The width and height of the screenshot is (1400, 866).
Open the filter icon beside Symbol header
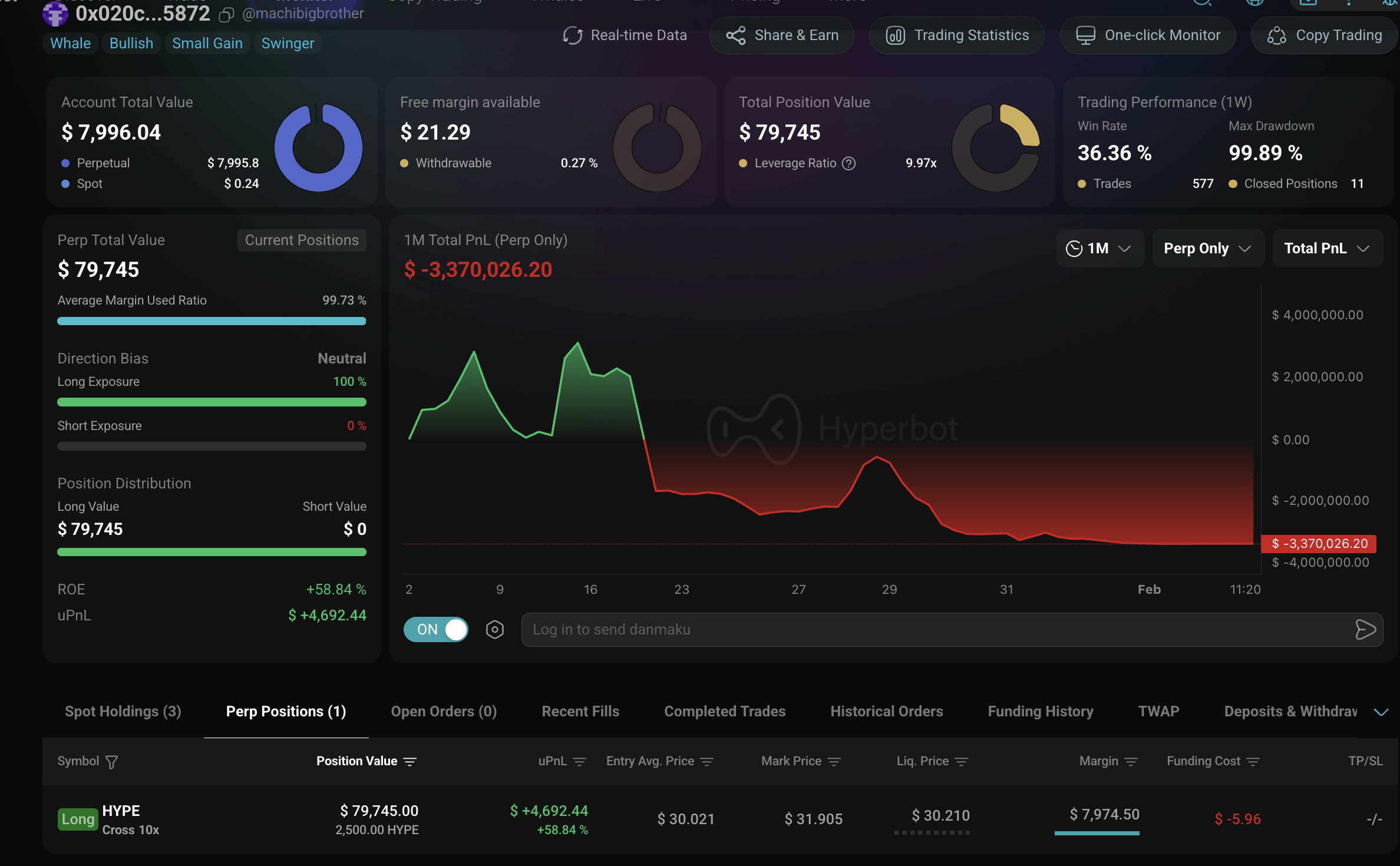(112, 761)
